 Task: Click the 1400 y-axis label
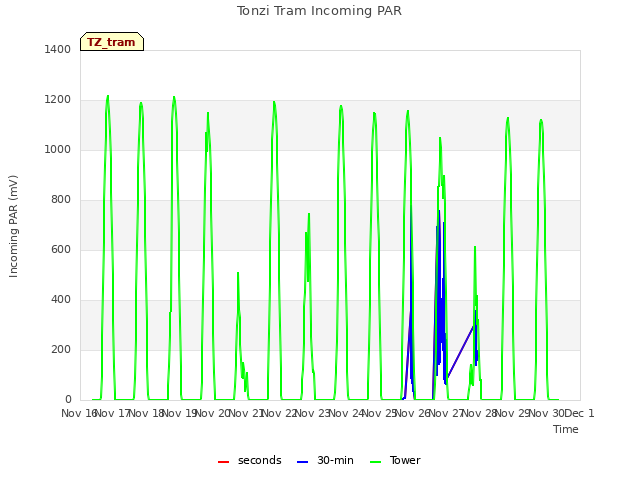click(x=58, y=49)
